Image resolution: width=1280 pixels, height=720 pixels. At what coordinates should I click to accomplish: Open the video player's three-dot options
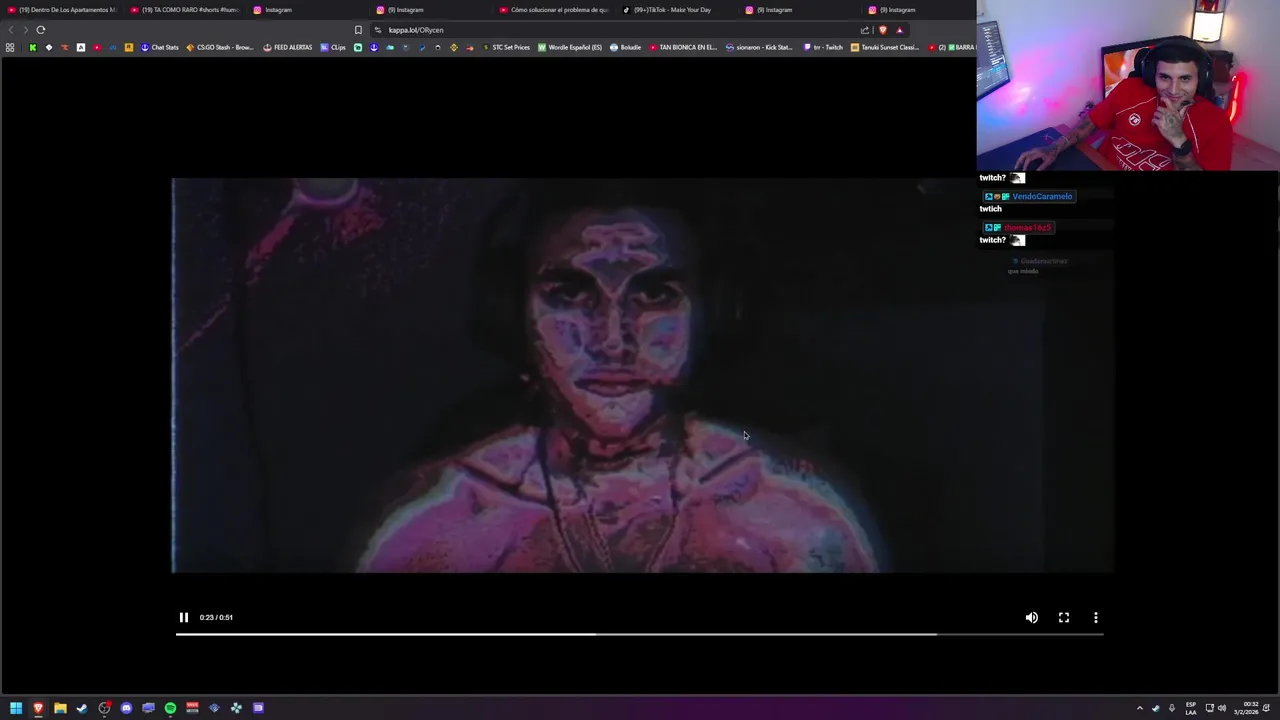coord(1096,618)
